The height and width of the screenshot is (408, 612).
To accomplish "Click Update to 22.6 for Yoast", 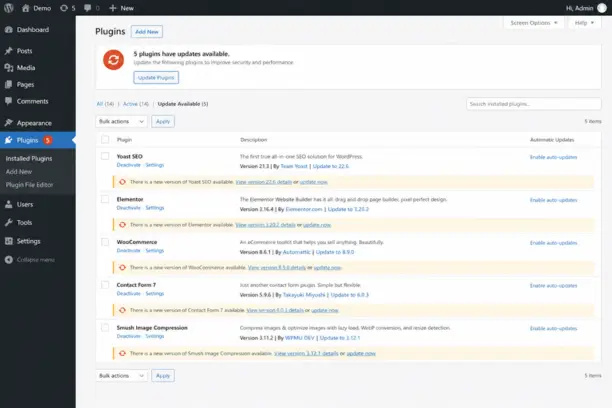I will (x=331, y=166).
